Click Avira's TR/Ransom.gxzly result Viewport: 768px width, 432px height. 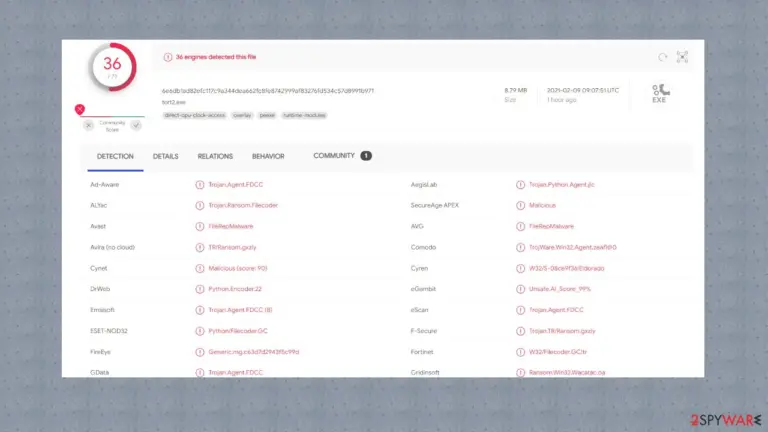tap(232, 247)
